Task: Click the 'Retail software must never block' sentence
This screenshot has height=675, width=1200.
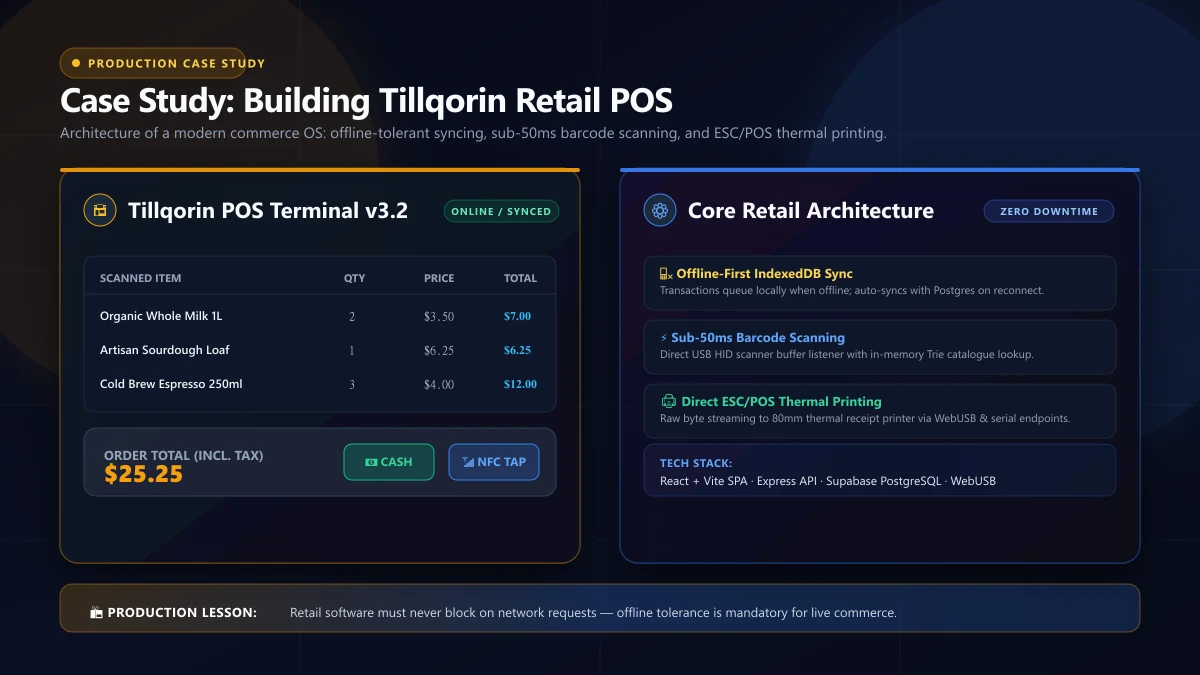Action: 593,612
